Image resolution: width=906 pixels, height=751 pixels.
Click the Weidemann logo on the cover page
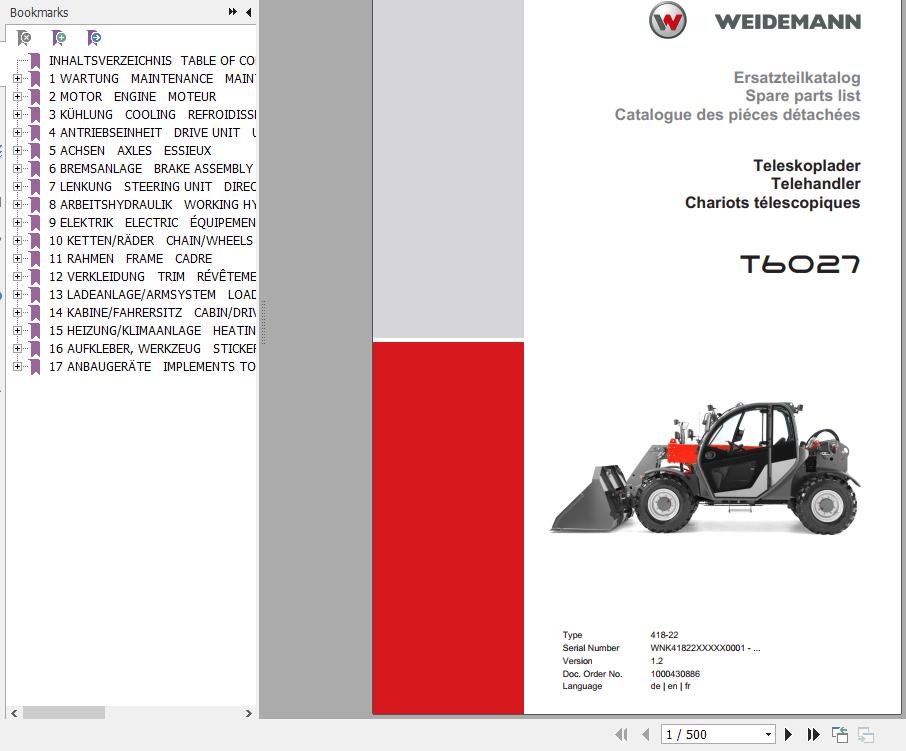click(x=755, y=21)
